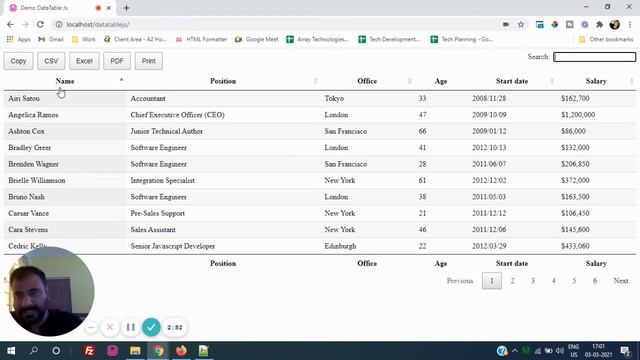Open File Explorer from taskbar

tap(135, 351)
